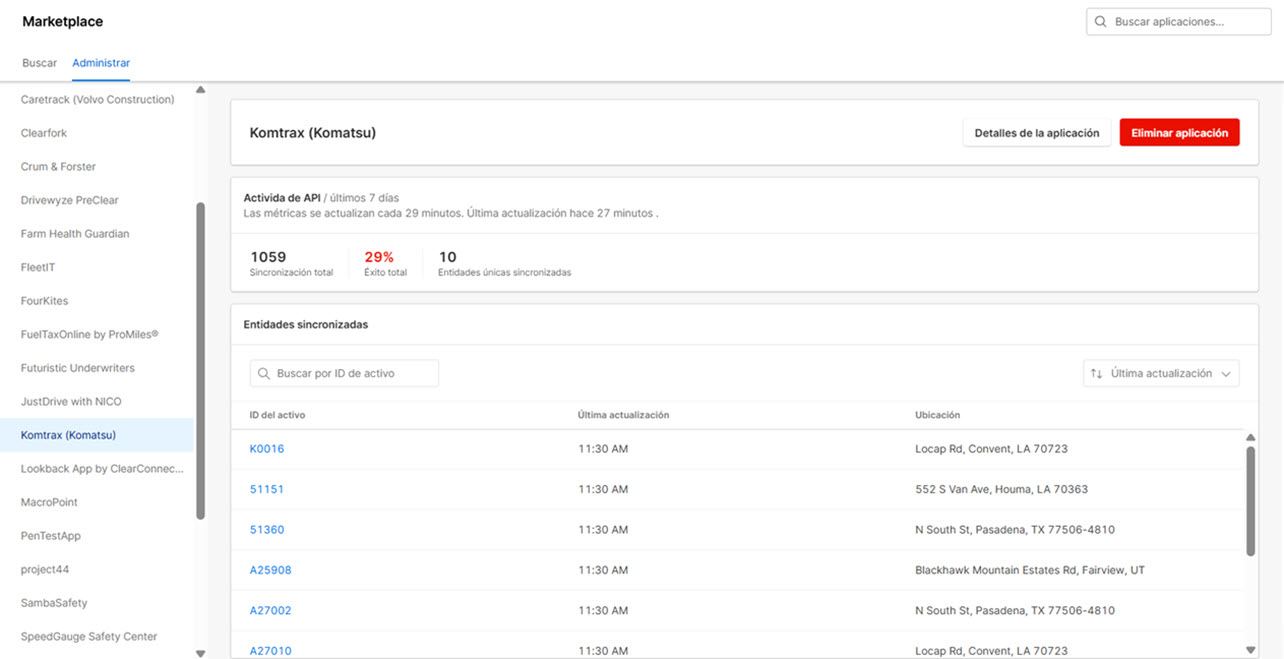This screenshot has height=659, width=1284.
Task: Select the Administrar tab
Action: pyautogui.click(x=101, y=63)
